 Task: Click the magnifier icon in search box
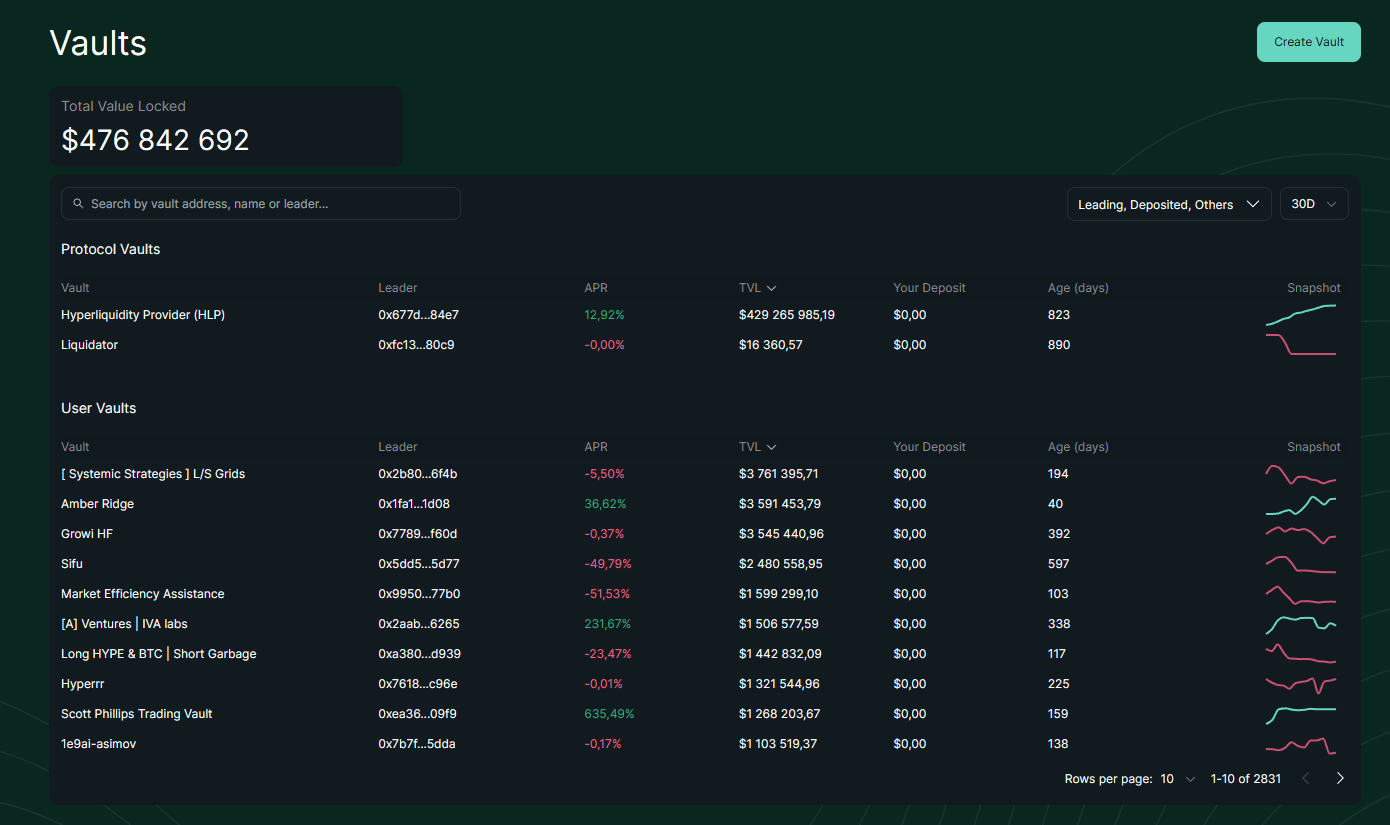pyautogui.click(x=78, y=204)
